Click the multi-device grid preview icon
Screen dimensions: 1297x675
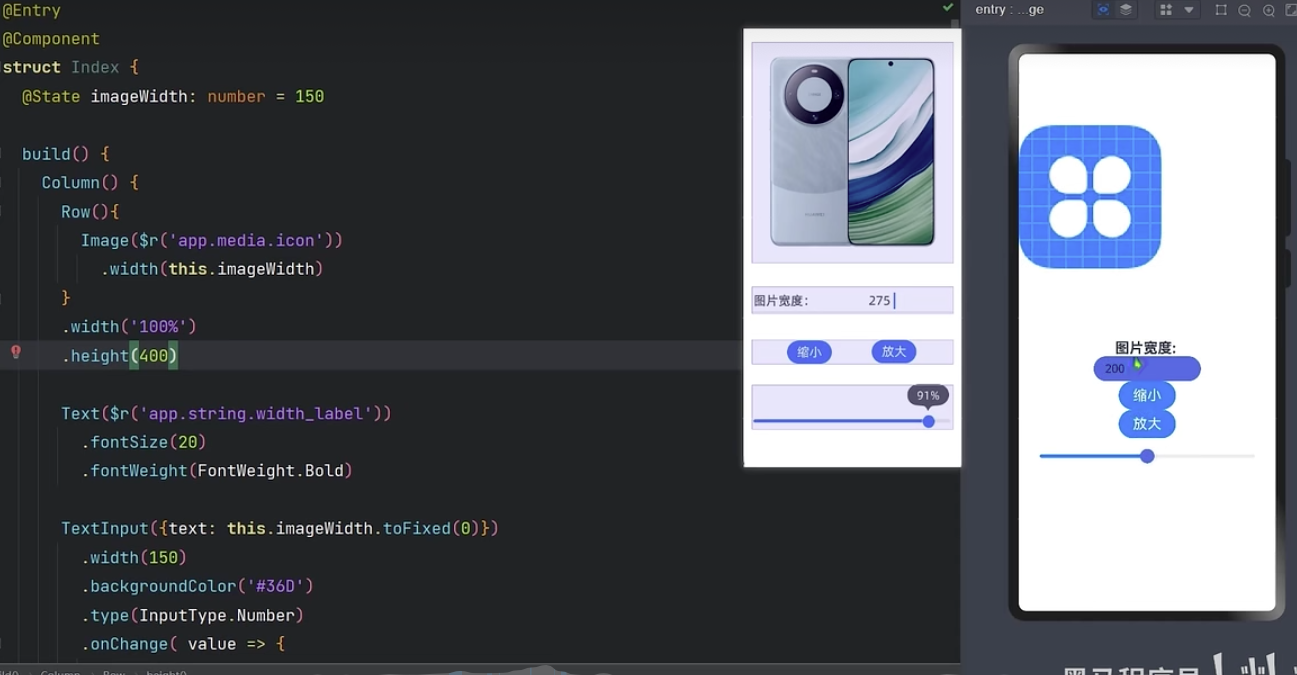[x=1166, y=10]
